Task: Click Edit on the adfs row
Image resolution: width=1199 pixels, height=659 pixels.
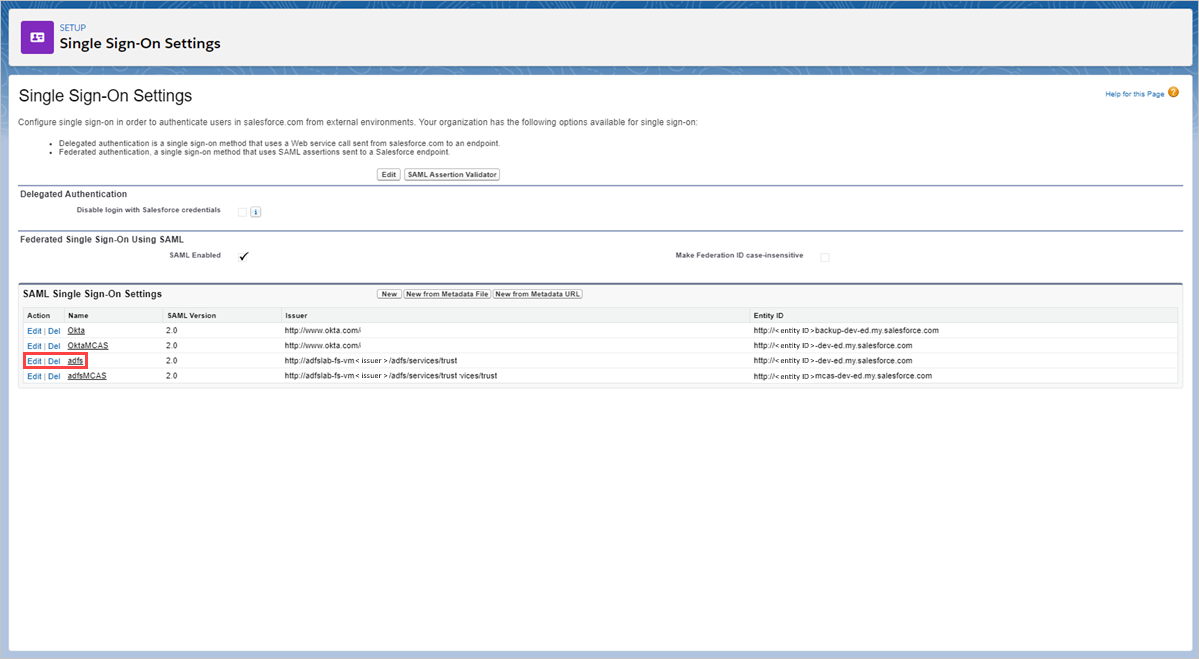Action: [34, 360]
